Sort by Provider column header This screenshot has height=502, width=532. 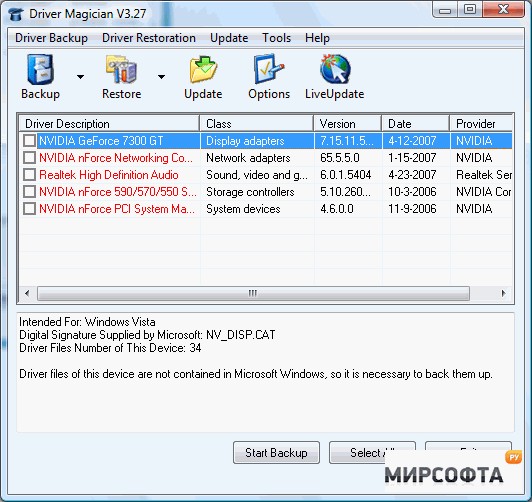coord(481,123)
